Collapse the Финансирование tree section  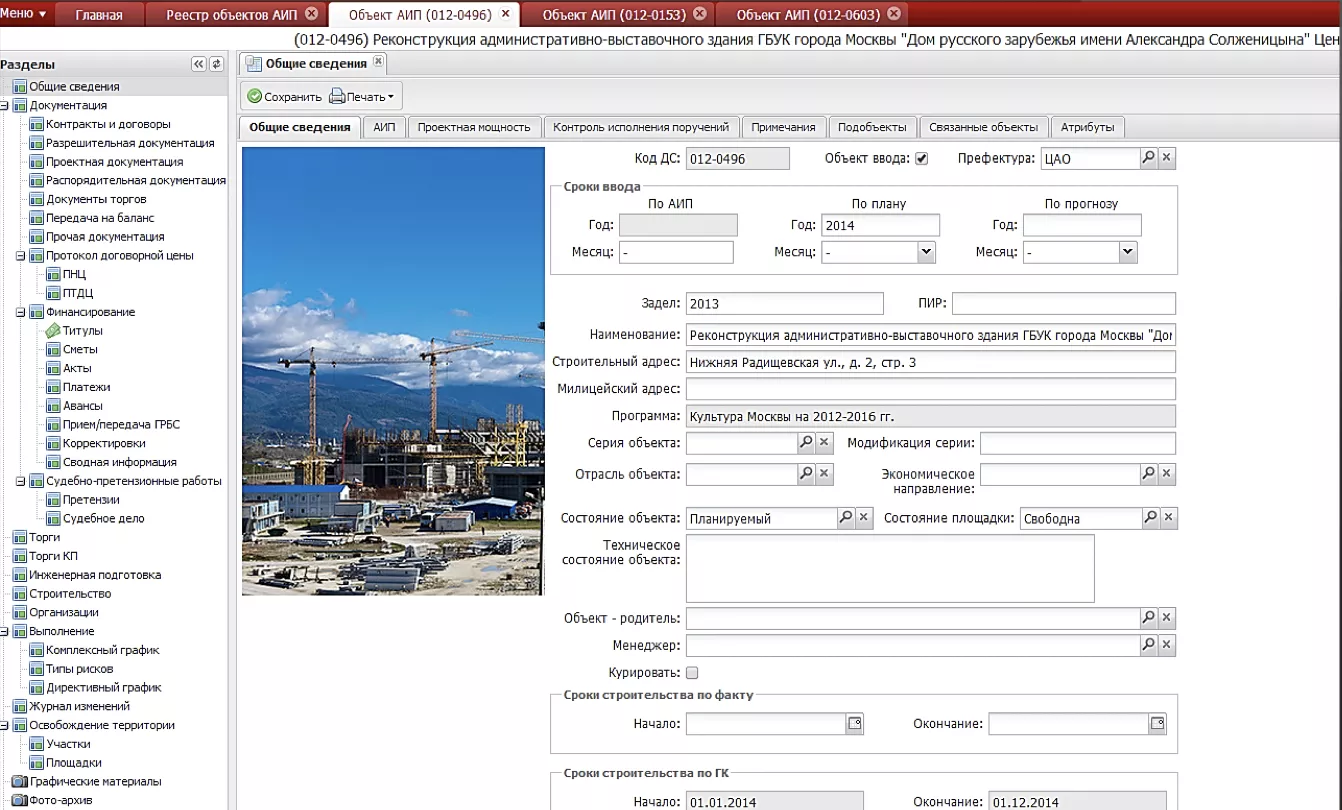click(20, 312)
